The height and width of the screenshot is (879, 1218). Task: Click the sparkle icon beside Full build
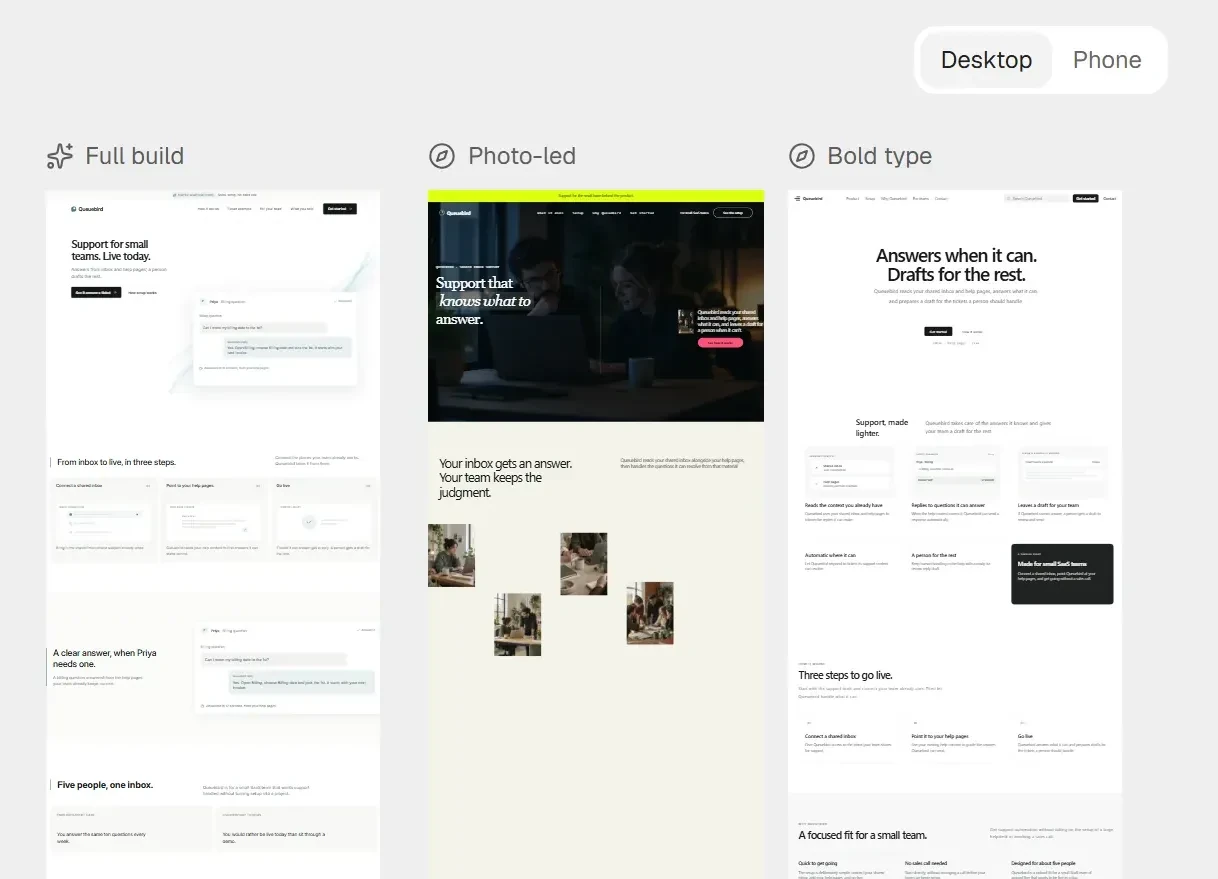(x=60, y=156)
